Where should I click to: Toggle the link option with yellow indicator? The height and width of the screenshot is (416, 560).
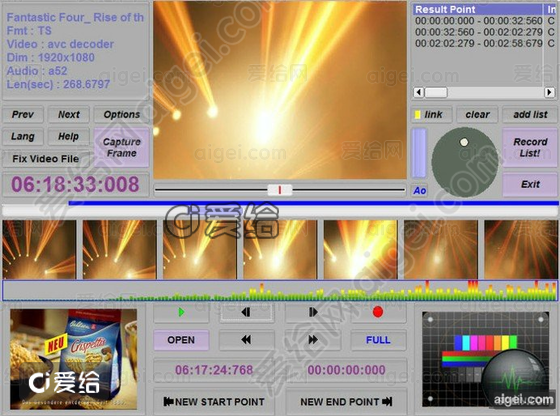tap(432, 115)
